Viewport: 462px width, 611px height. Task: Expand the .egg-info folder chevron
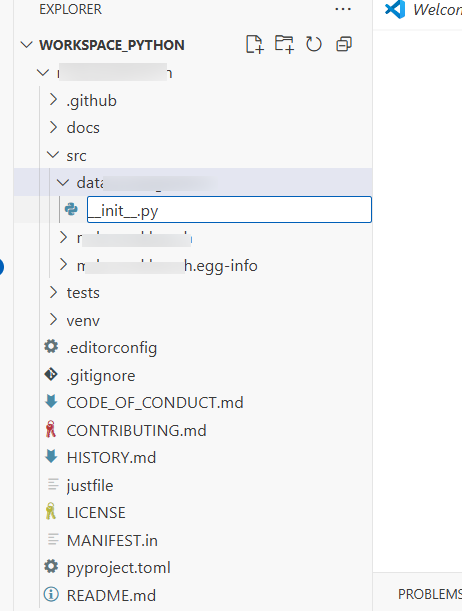coord(63,265)
